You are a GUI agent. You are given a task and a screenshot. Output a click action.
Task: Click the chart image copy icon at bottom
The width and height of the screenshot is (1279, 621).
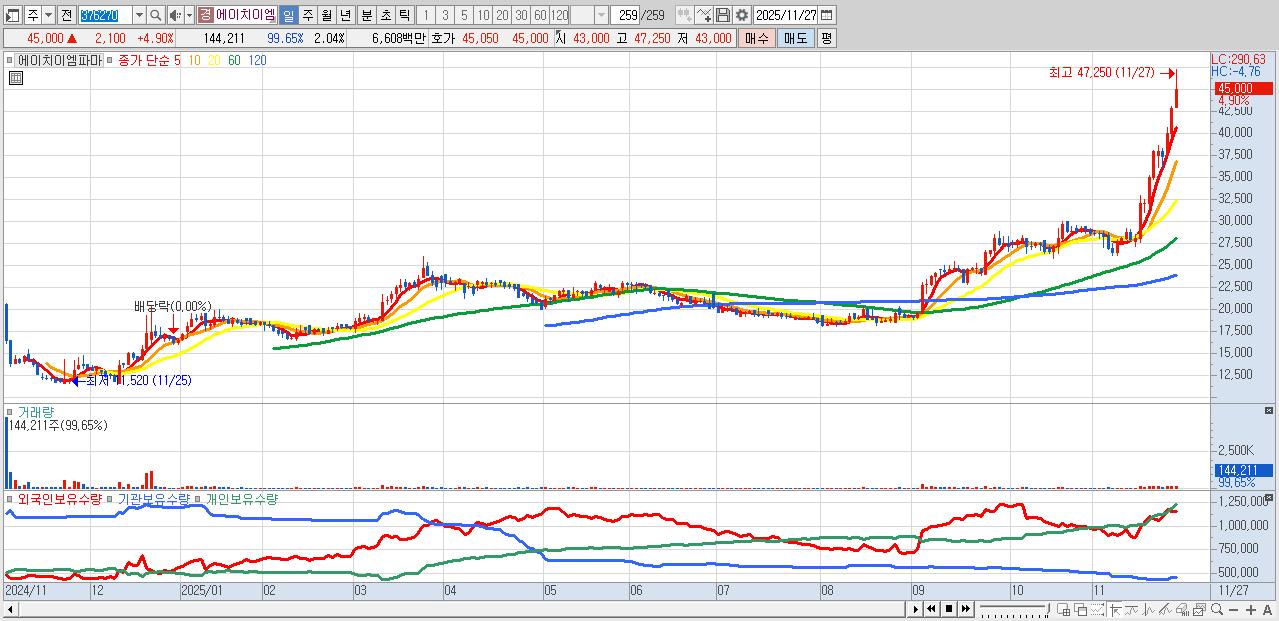tap(1199, 610)
